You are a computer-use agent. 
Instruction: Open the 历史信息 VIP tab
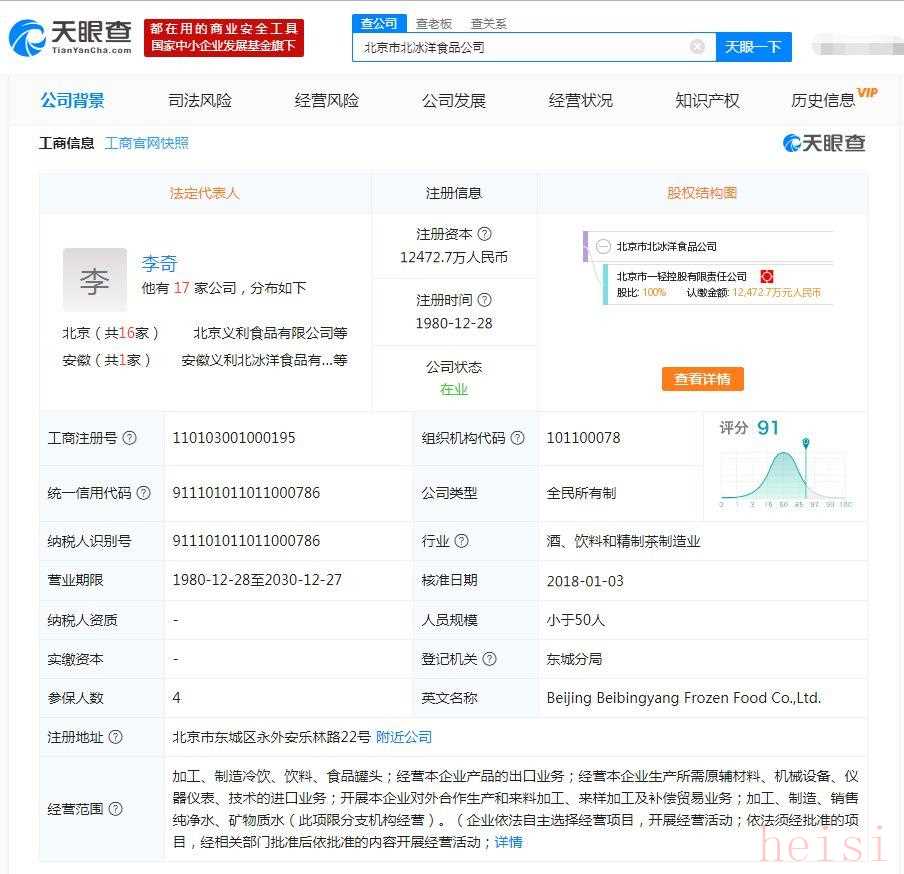(834, 99)
